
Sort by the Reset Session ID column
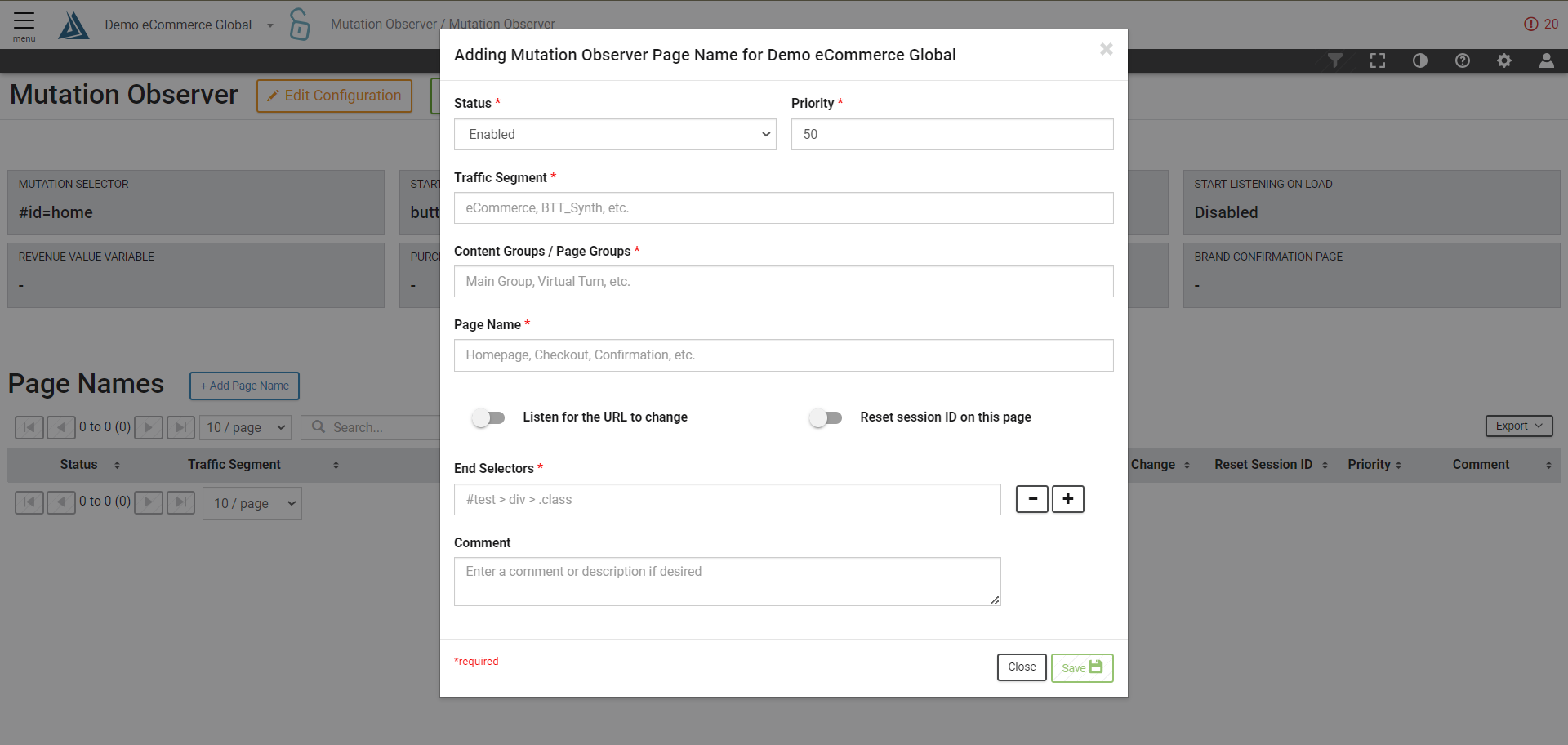coord(1270,465)
